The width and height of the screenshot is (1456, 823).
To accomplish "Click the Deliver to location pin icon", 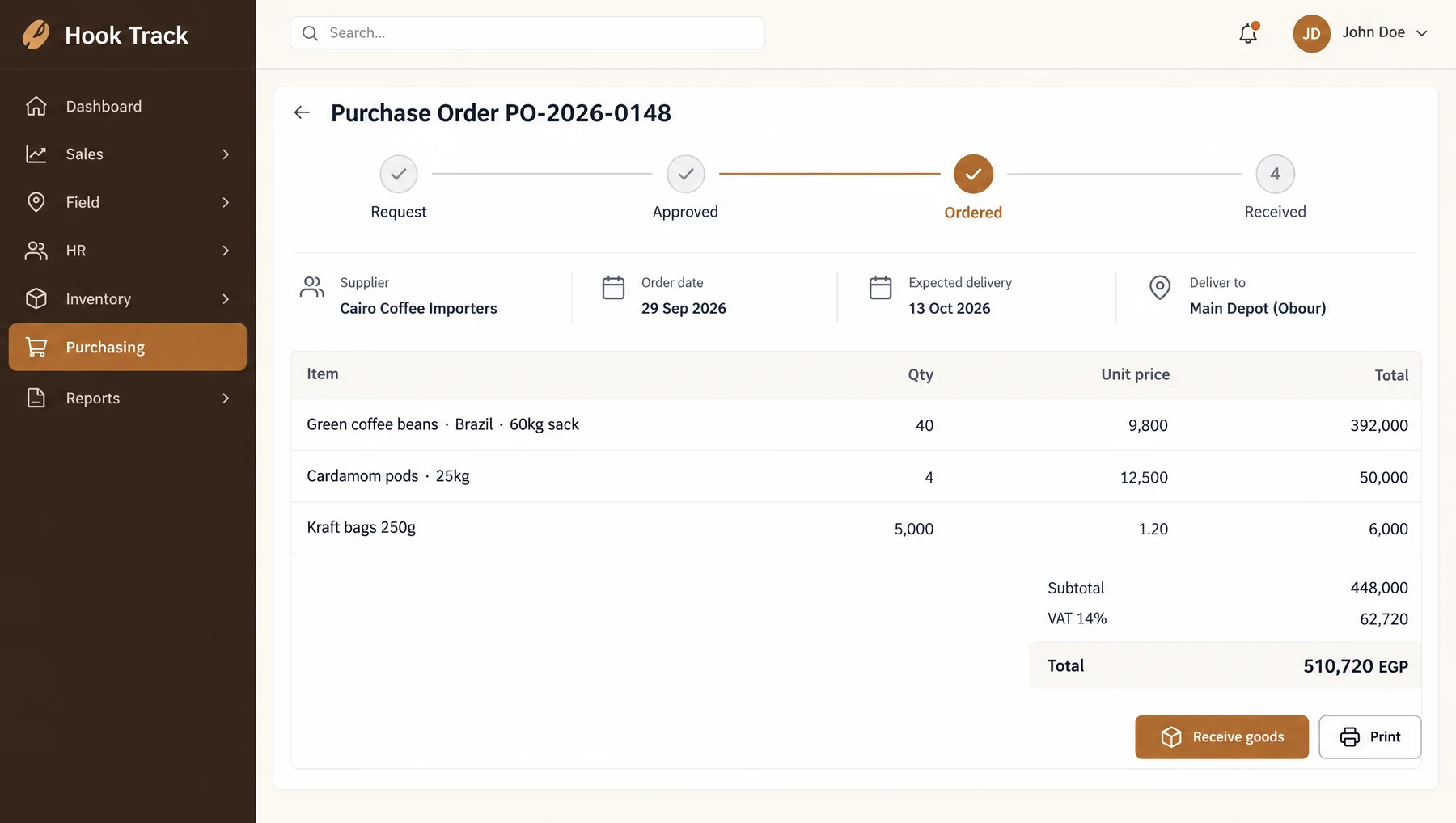I will (1160, 287).
